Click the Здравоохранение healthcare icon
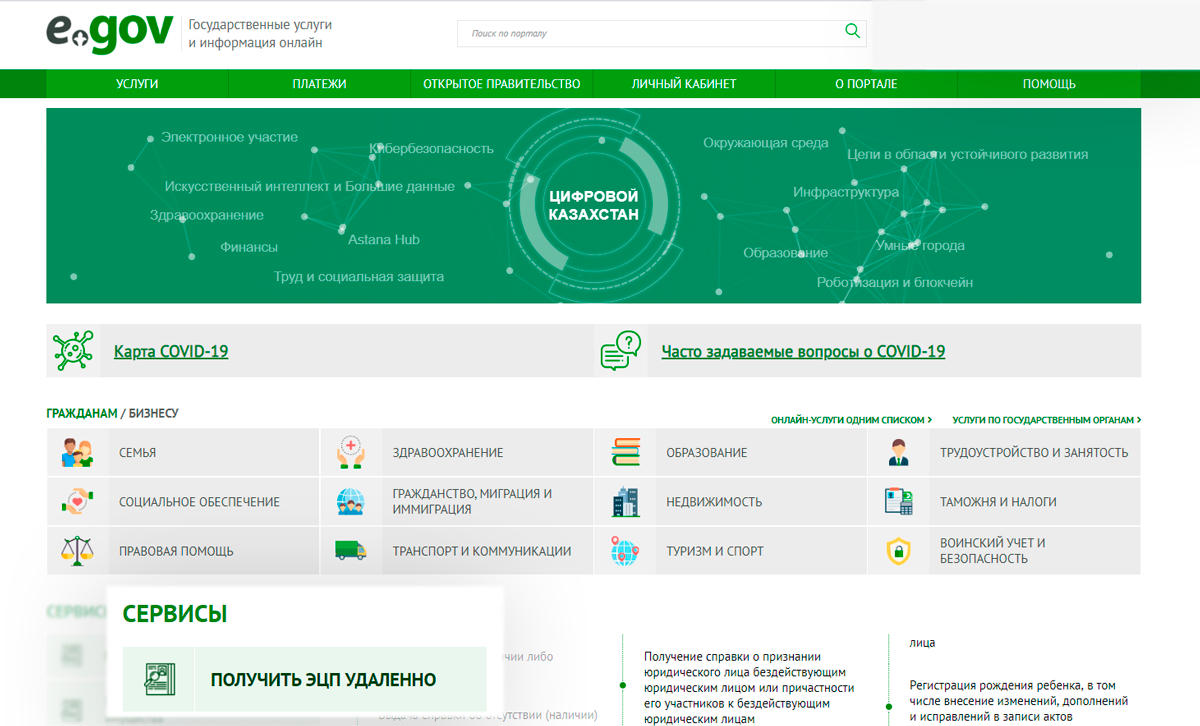This screenshot has height=726, width=1200. pyautogui.click(x=351, y=453)
